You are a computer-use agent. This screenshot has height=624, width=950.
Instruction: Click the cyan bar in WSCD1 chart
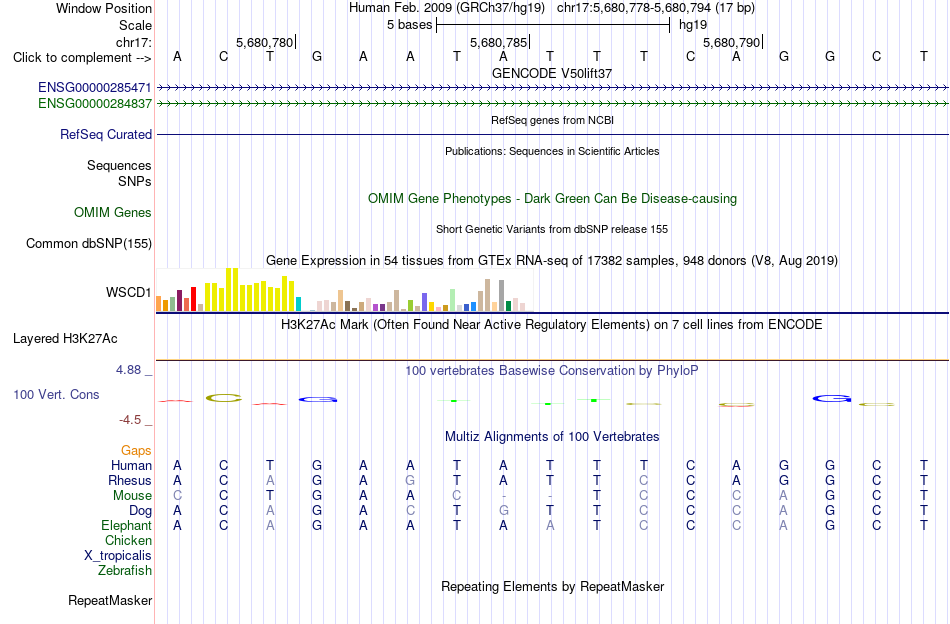tap(298, 304)
